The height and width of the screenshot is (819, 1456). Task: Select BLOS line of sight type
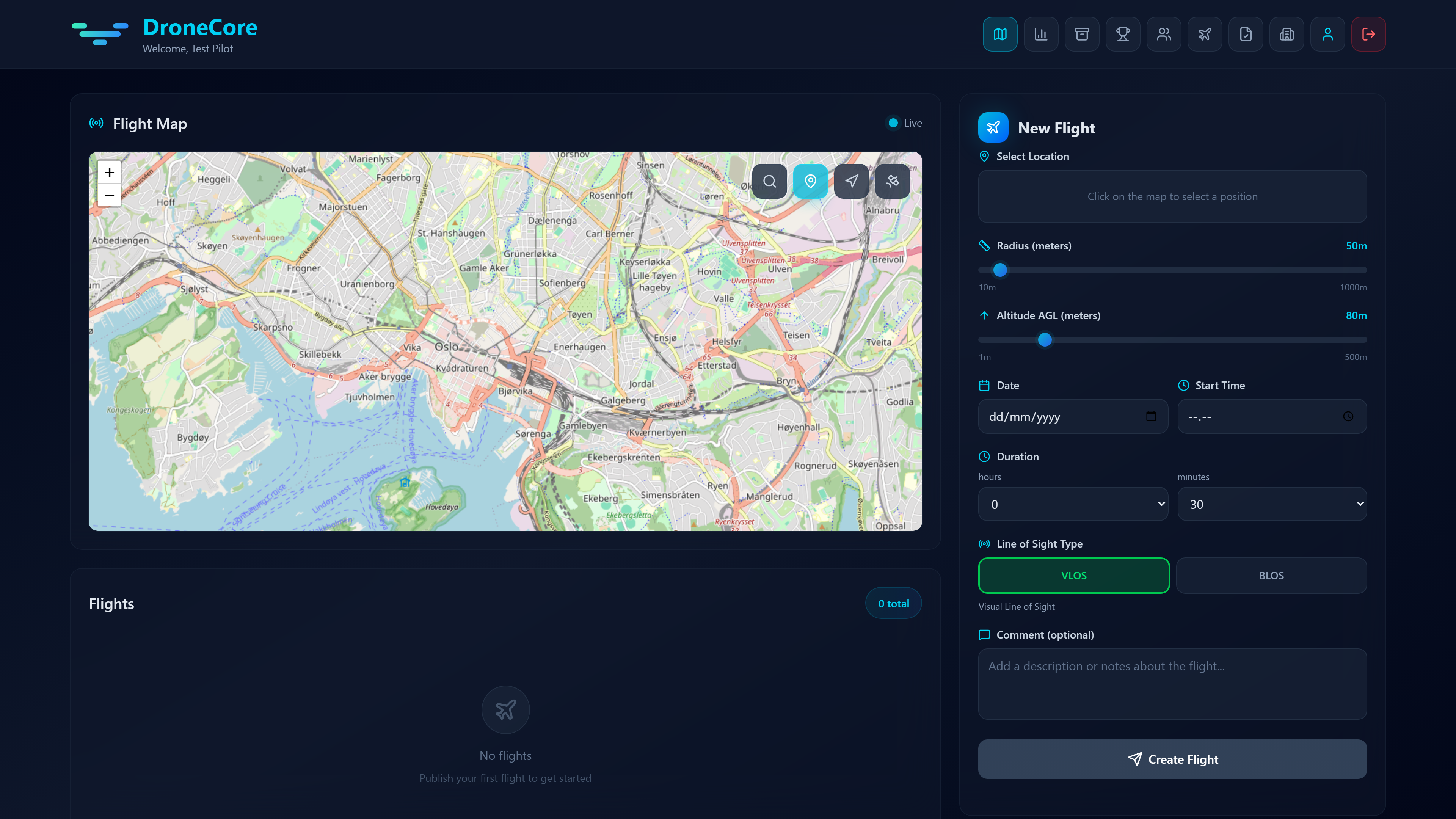point(1271,576)
